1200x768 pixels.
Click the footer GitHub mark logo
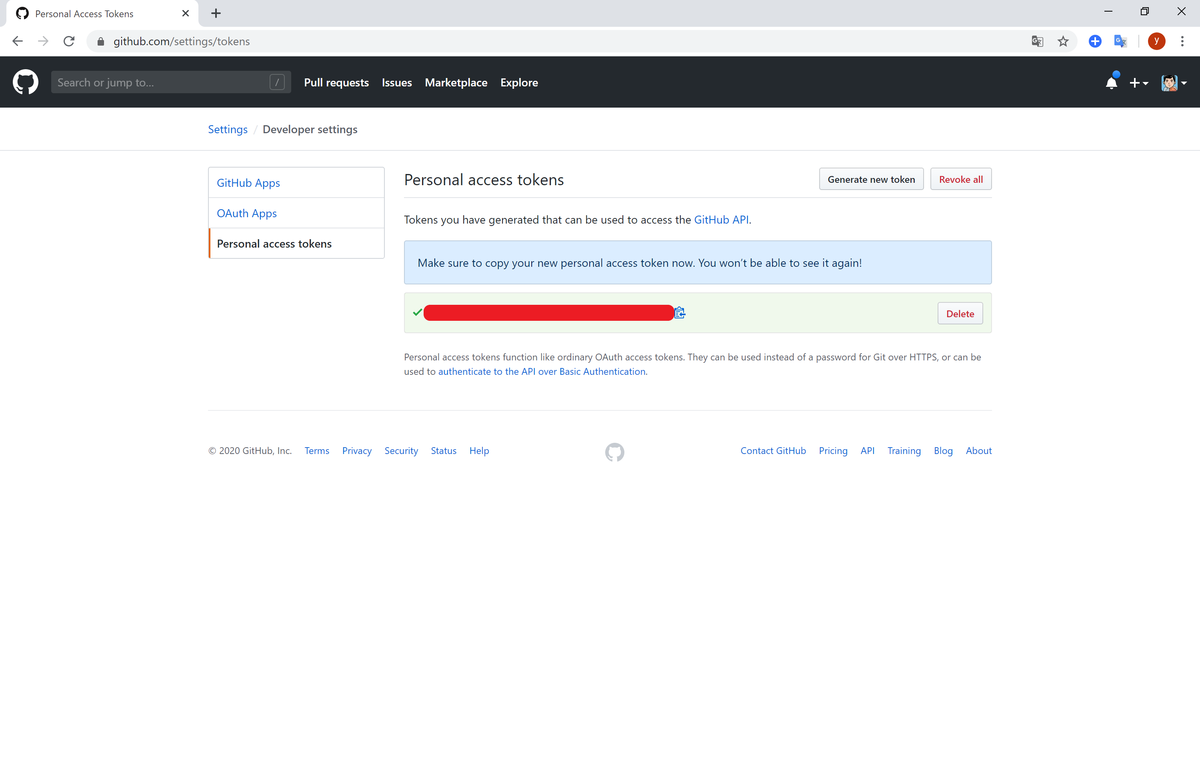(615, 452)
